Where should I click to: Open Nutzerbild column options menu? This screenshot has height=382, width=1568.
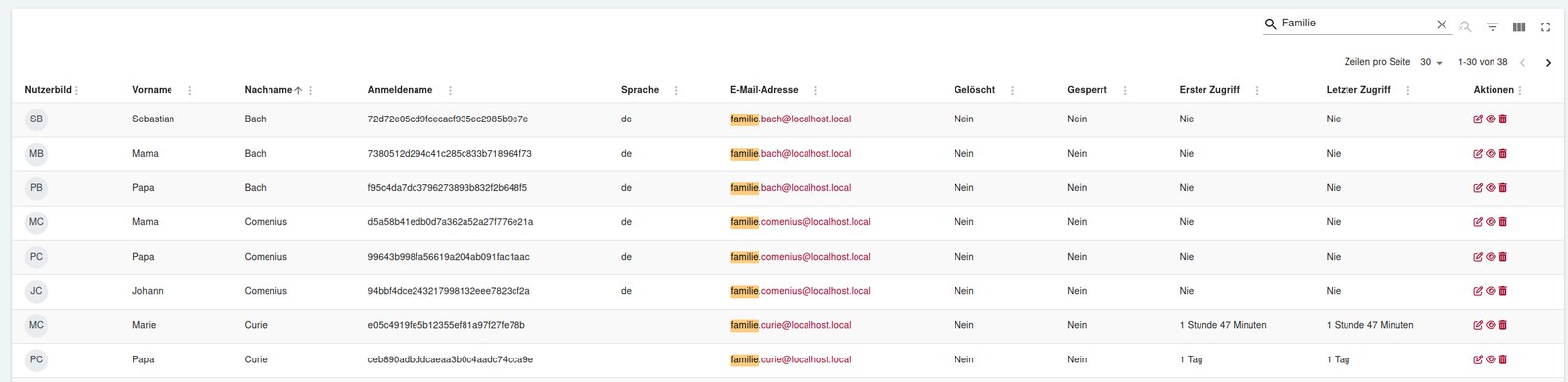coord(77,90)
